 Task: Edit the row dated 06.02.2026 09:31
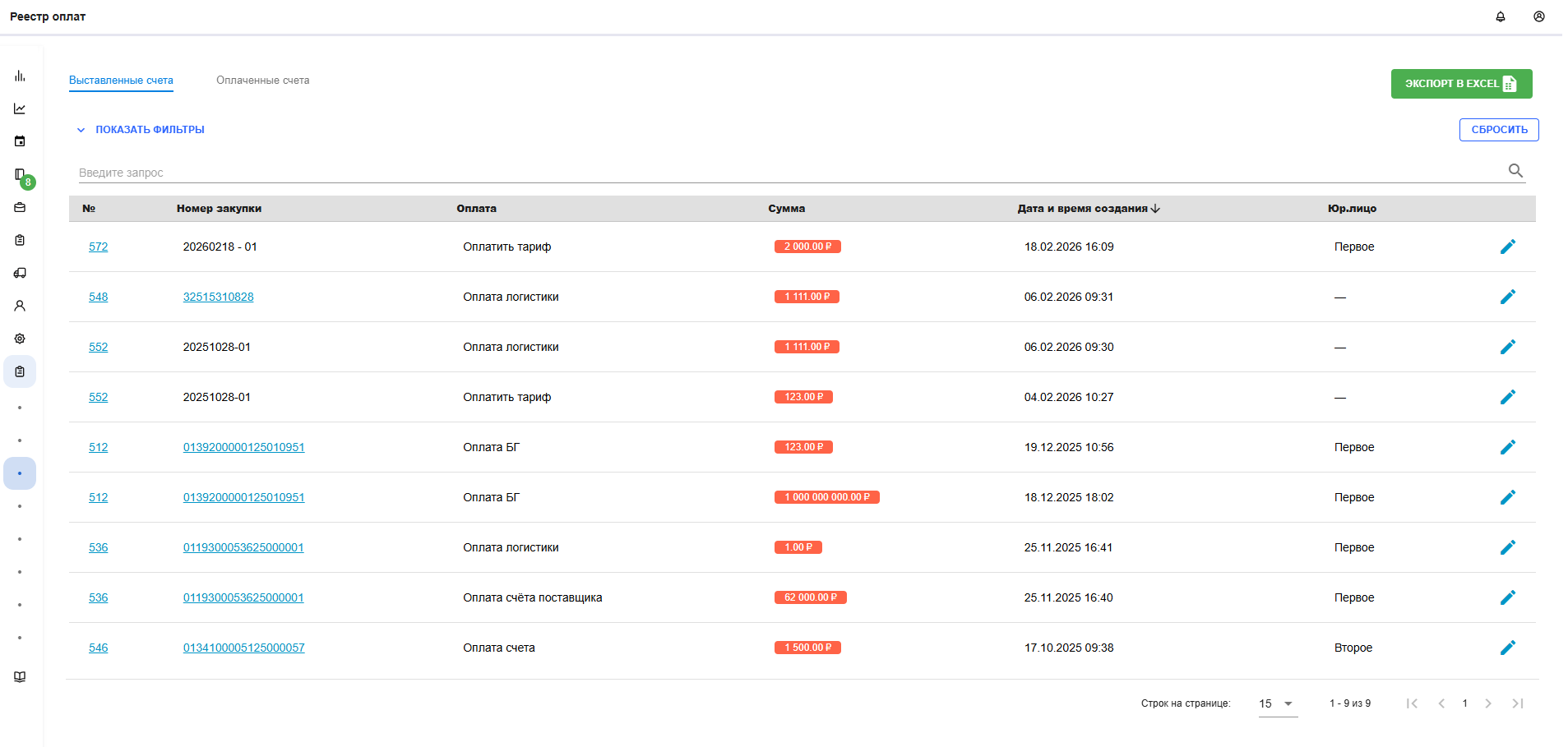point(1507,297)
